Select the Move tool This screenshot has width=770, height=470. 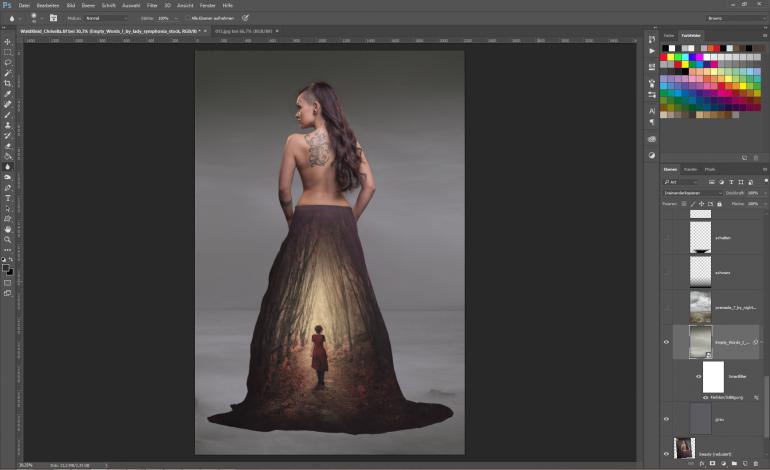7,42
